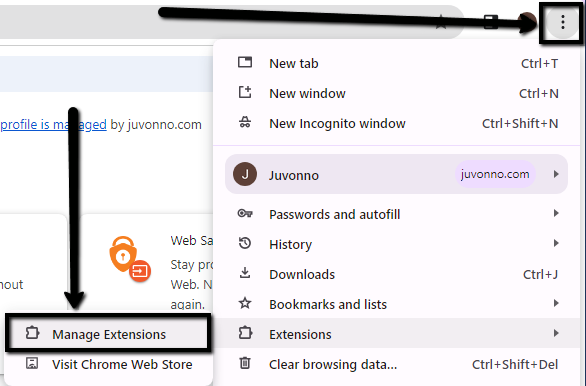Screen dimensions: 586x386
Task: Click the Incognito hat-and-glasses icon
Action: pos(245,122)
